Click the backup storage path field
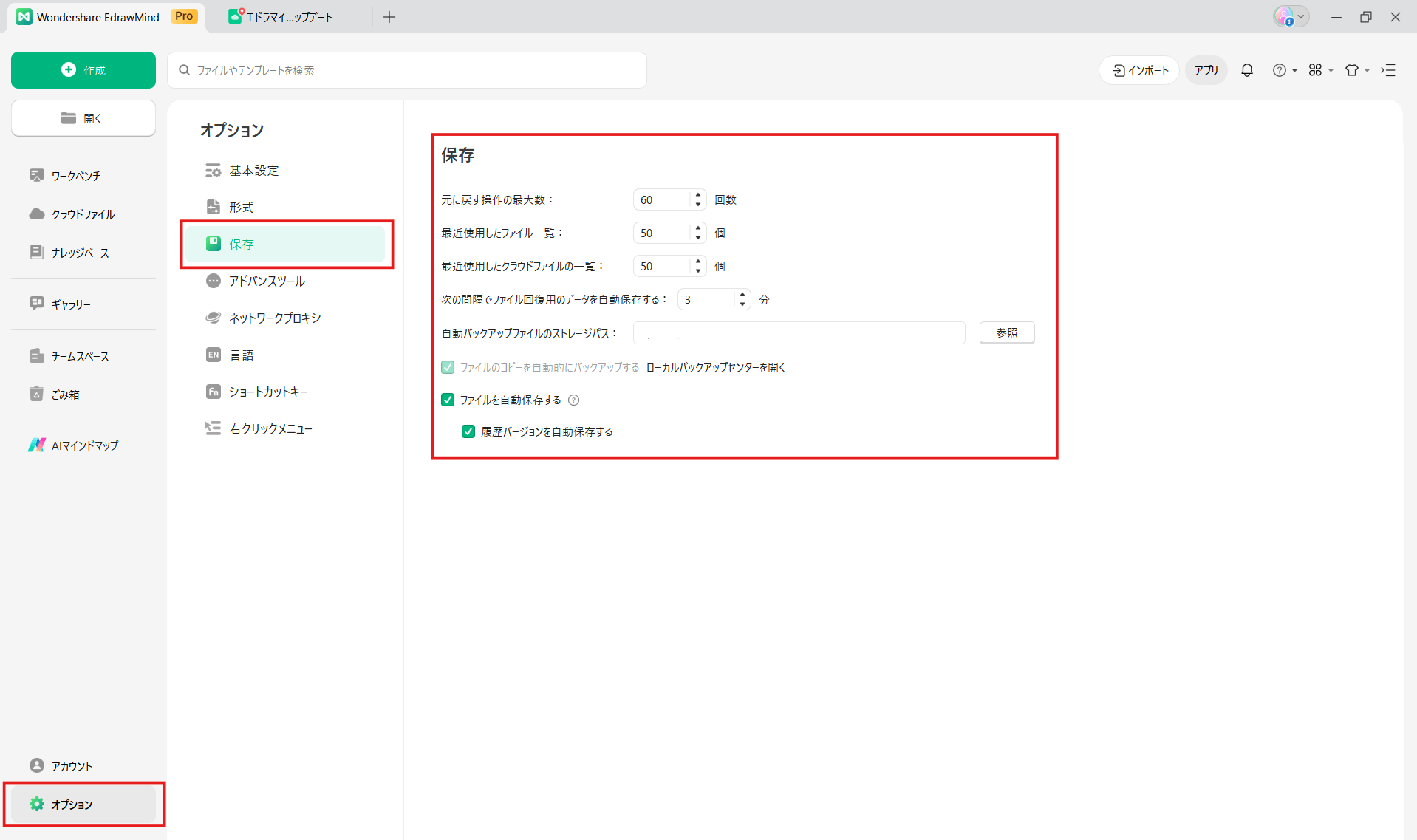This screenshot has height=840, width=1417. click(x=799, y=333)
